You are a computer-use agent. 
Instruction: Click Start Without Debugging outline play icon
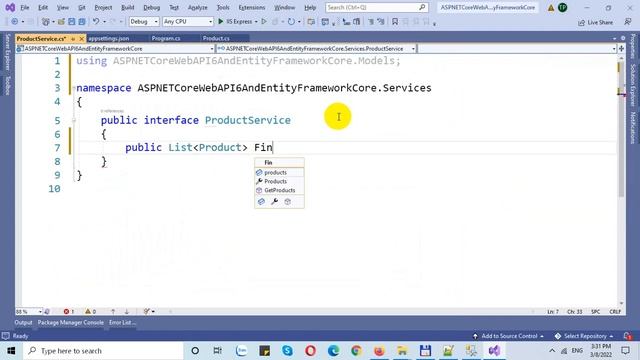[264, 22]
